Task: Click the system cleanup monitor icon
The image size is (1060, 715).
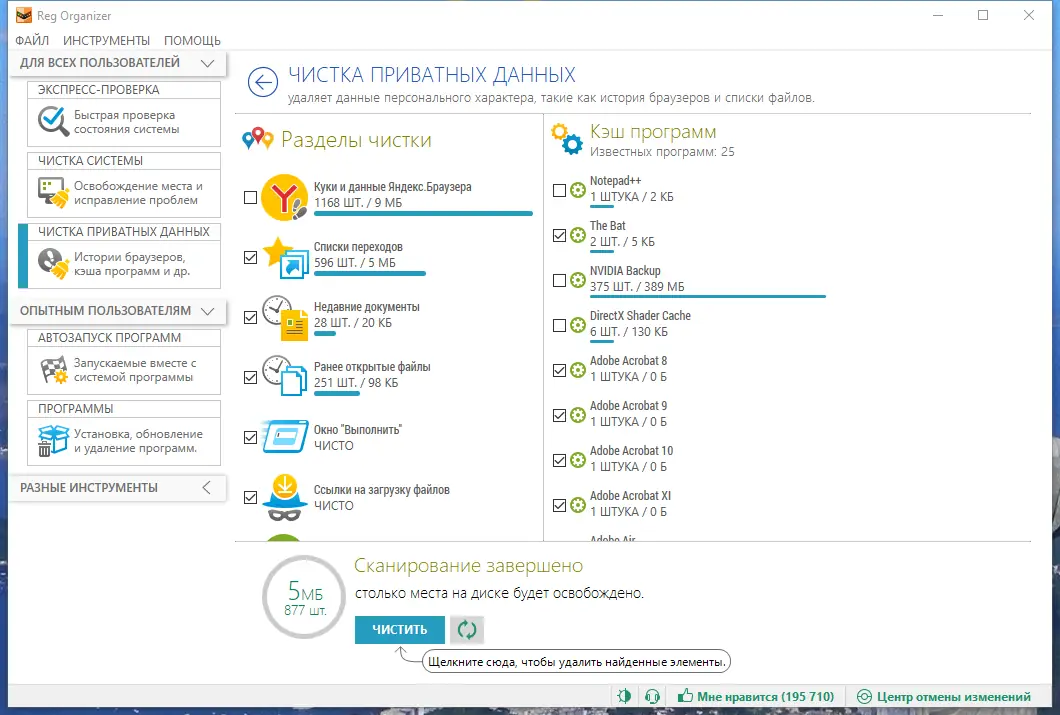Action: [53, 193]
